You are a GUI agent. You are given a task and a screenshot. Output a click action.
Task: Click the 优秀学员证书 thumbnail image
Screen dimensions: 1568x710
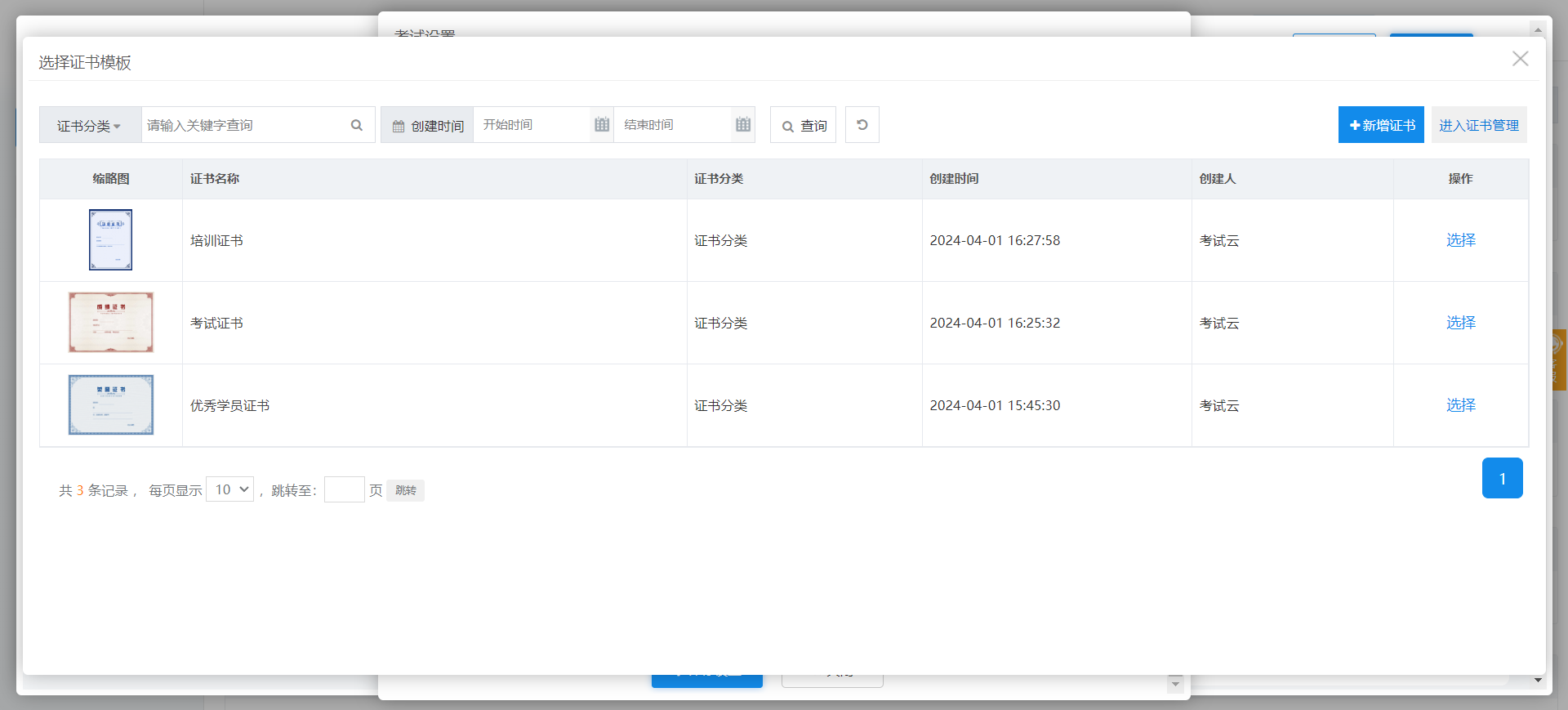[111, 405]
